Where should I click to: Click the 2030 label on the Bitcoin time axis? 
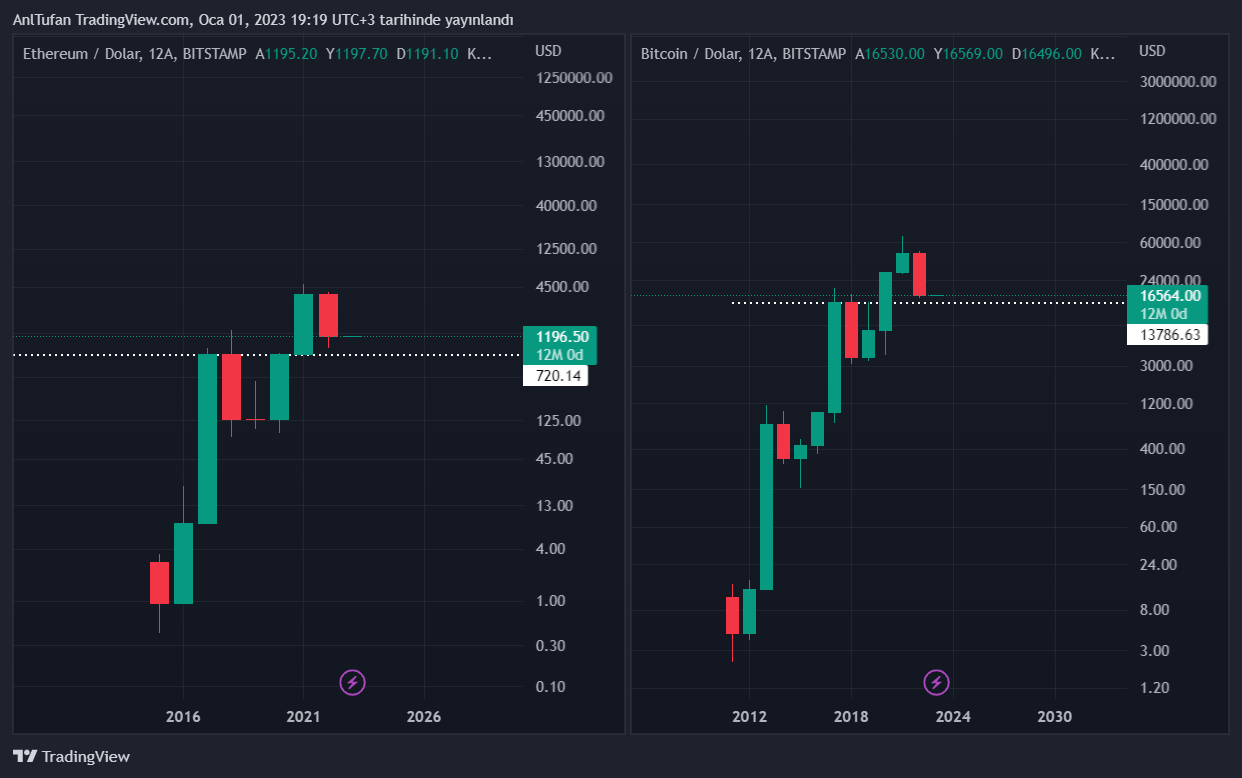coord(1055,717)
